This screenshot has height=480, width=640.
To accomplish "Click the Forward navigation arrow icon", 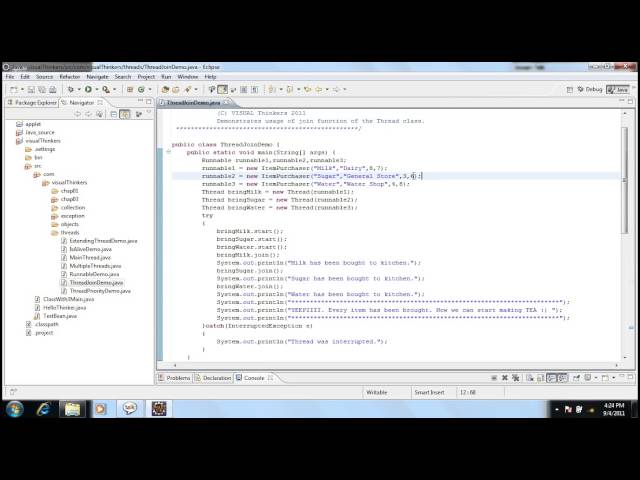I will tap(336, 89).
